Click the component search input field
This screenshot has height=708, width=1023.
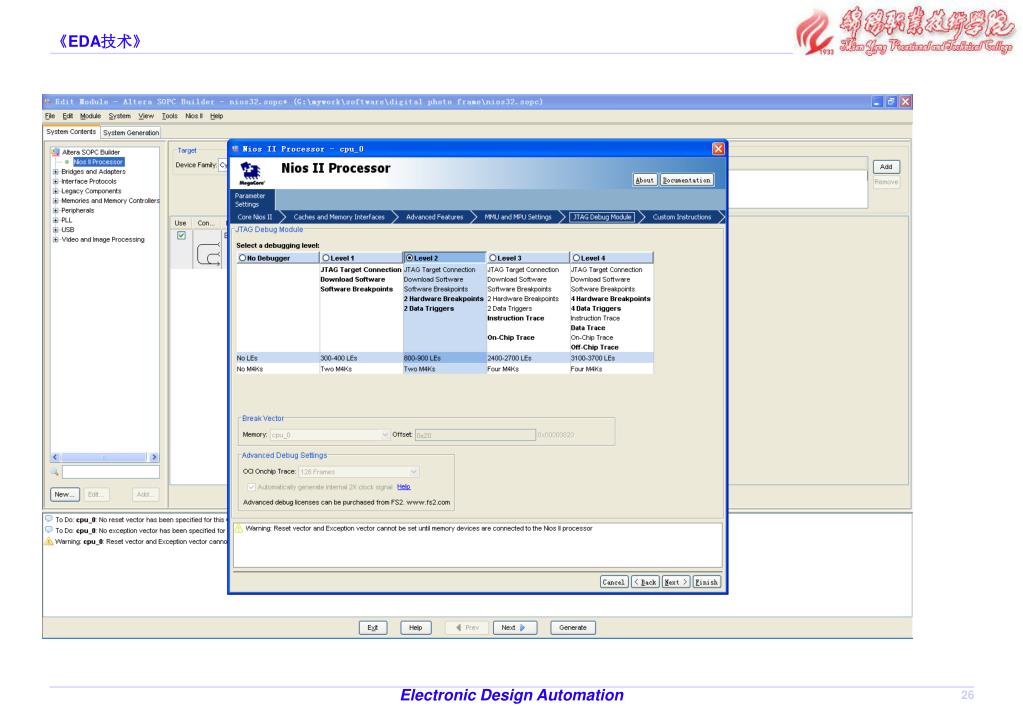coord(110,472)
